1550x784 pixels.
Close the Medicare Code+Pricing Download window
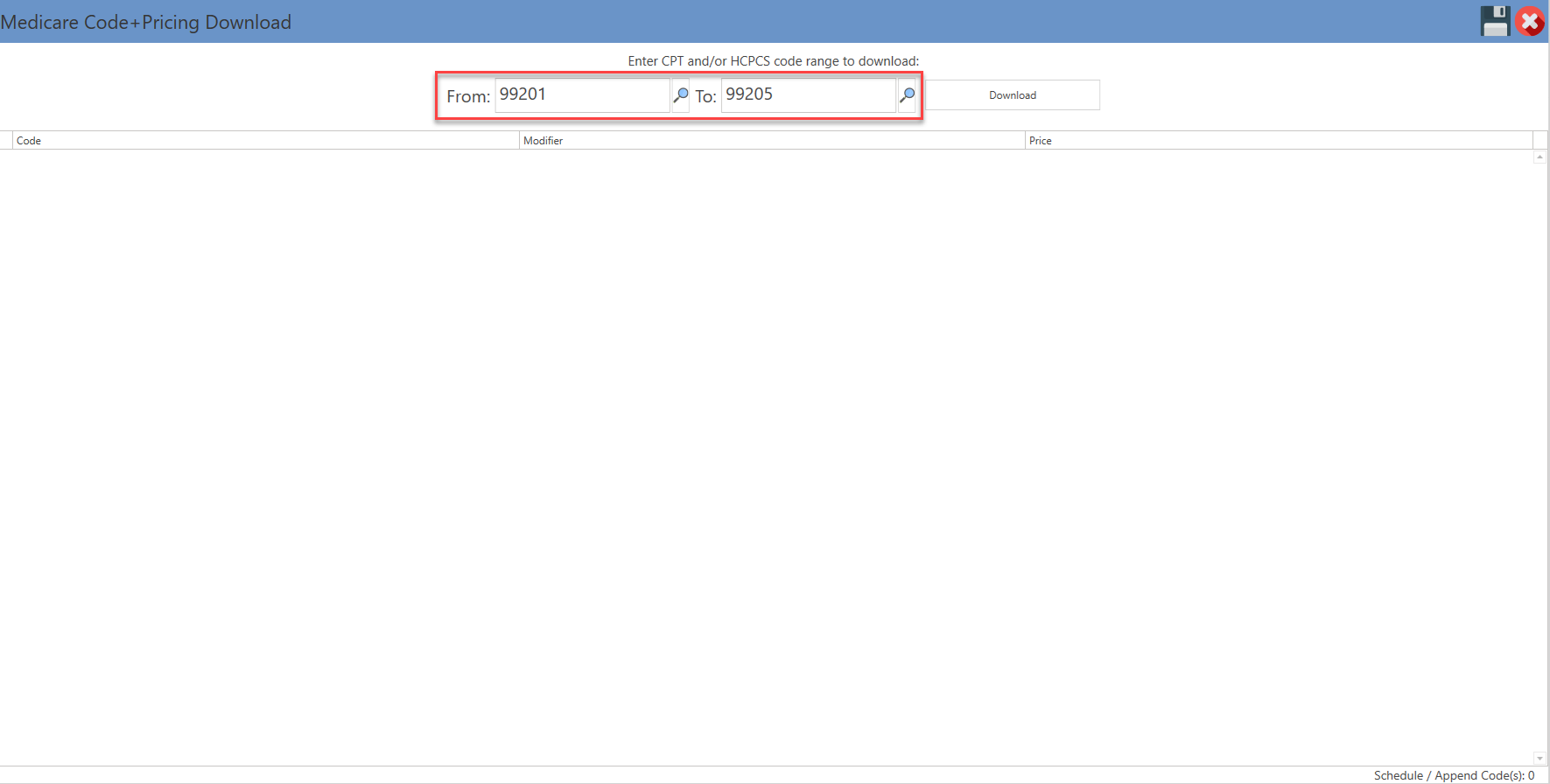click(1530, 21)
